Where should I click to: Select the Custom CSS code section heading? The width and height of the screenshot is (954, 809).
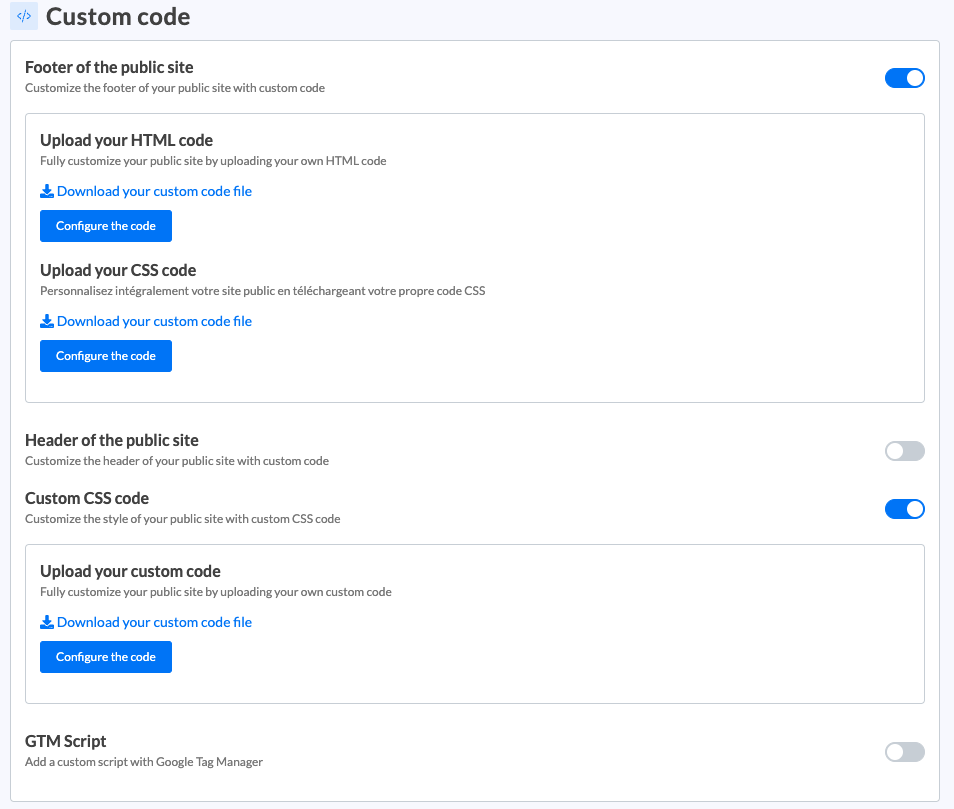coord(87,498)
